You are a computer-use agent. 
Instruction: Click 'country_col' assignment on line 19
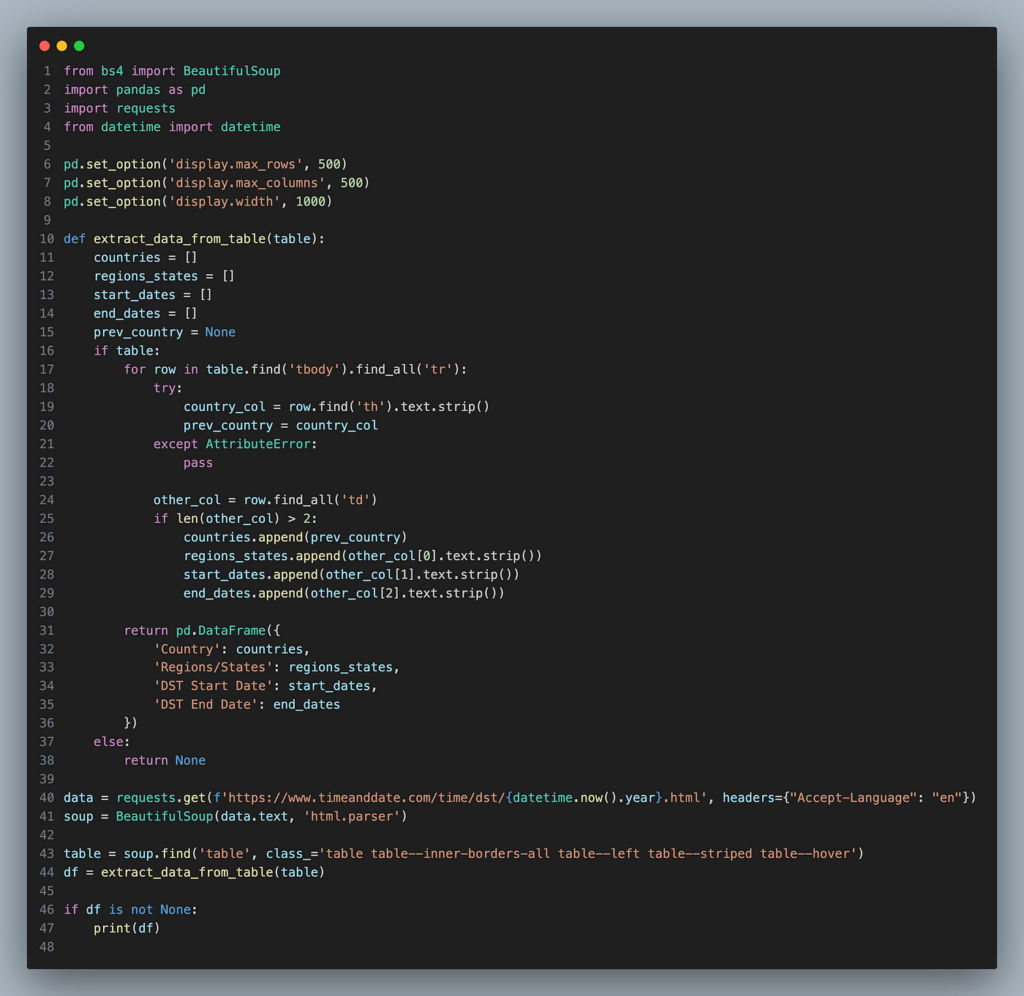click(224, 407)
